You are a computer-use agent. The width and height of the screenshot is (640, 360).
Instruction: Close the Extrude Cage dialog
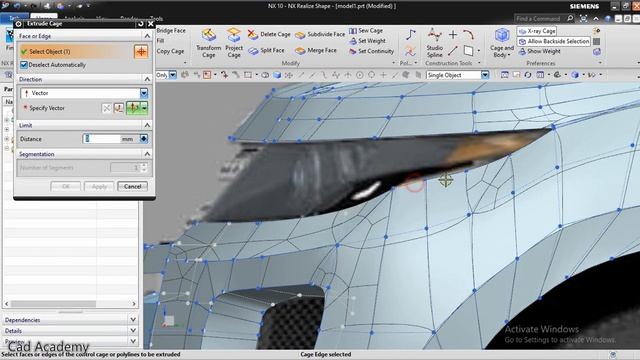pos(150,24)
